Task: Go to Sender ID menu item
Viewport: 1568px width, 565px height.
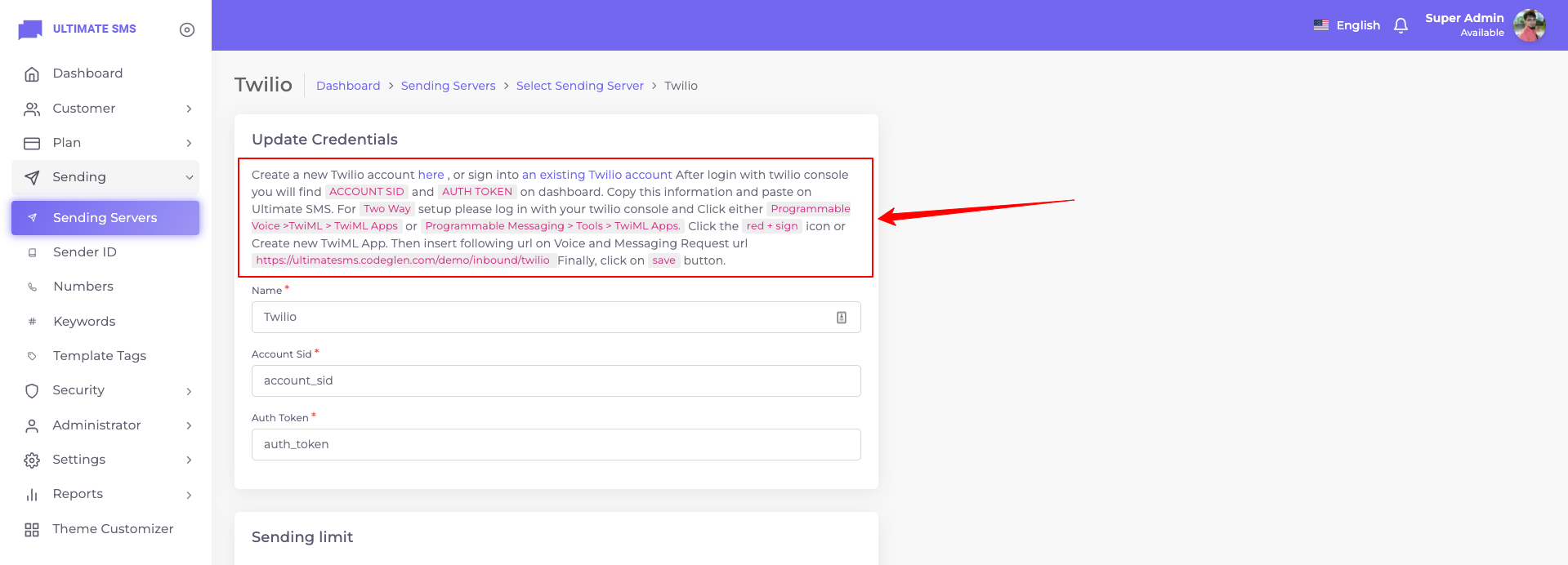Action: click(105, 252)
